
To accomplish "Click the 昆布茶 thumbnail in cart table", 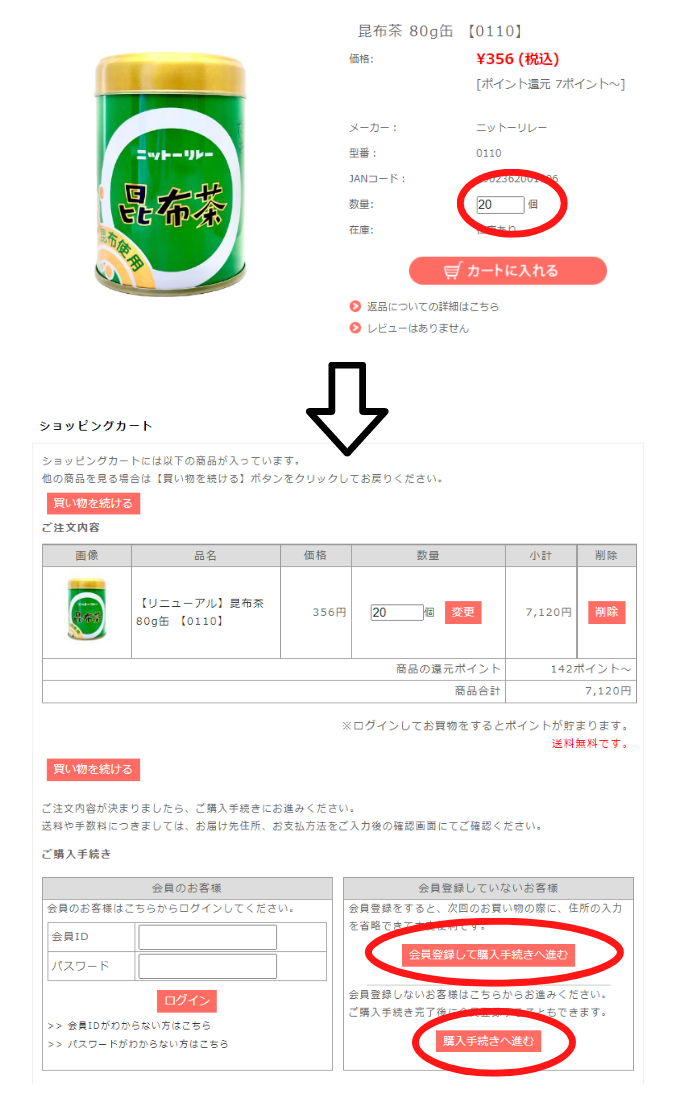I will [x=87, y=608].
